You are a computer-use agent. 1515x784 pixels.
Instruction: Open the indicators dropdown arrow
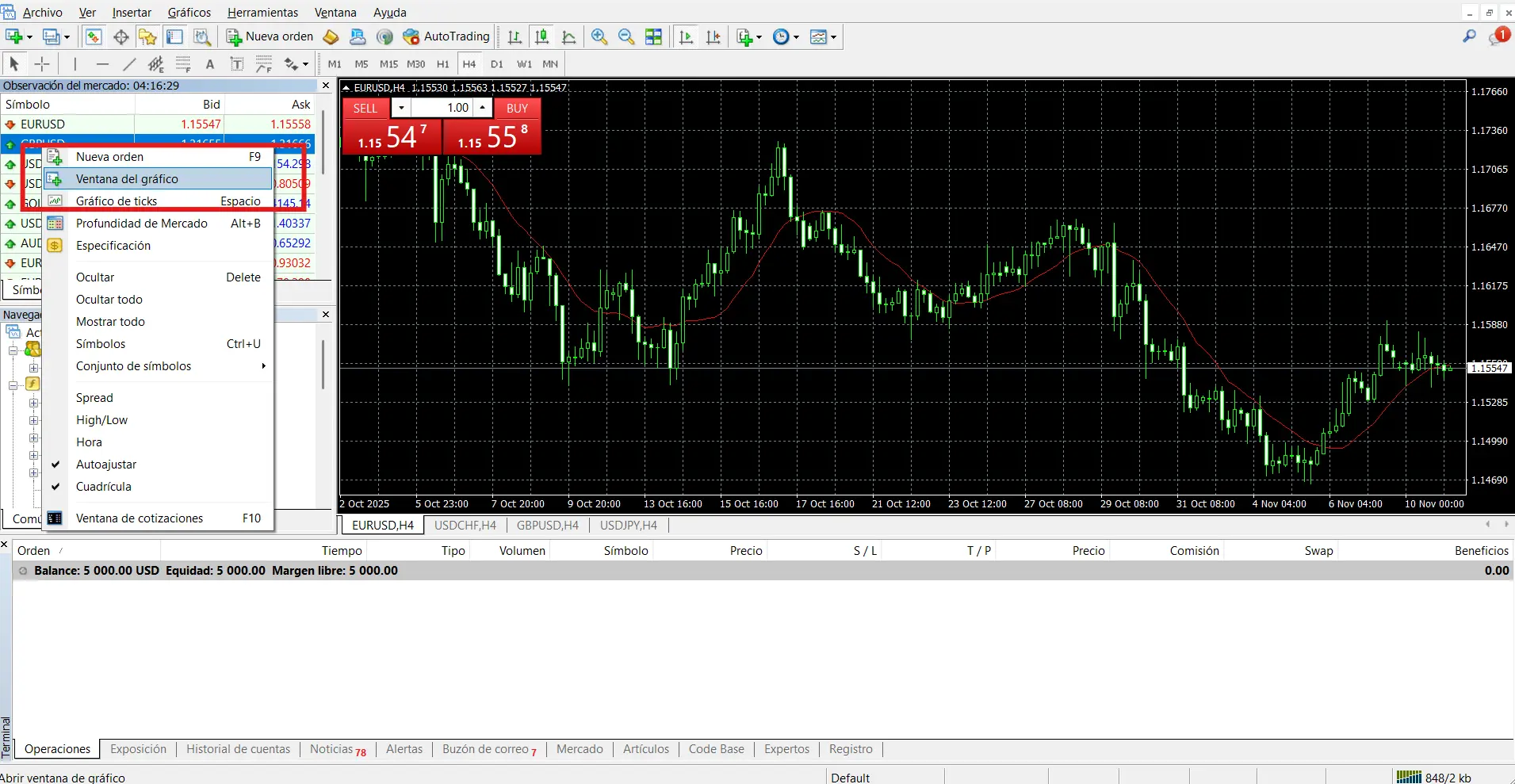tap(759, 36)
